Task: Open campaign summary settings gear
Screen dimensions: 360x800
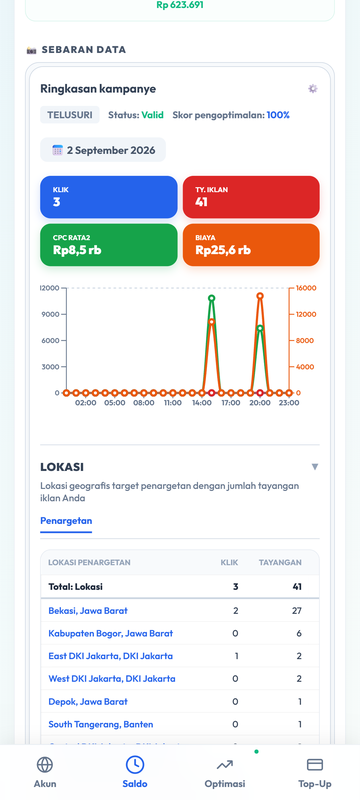Action: tap(313, 89)
